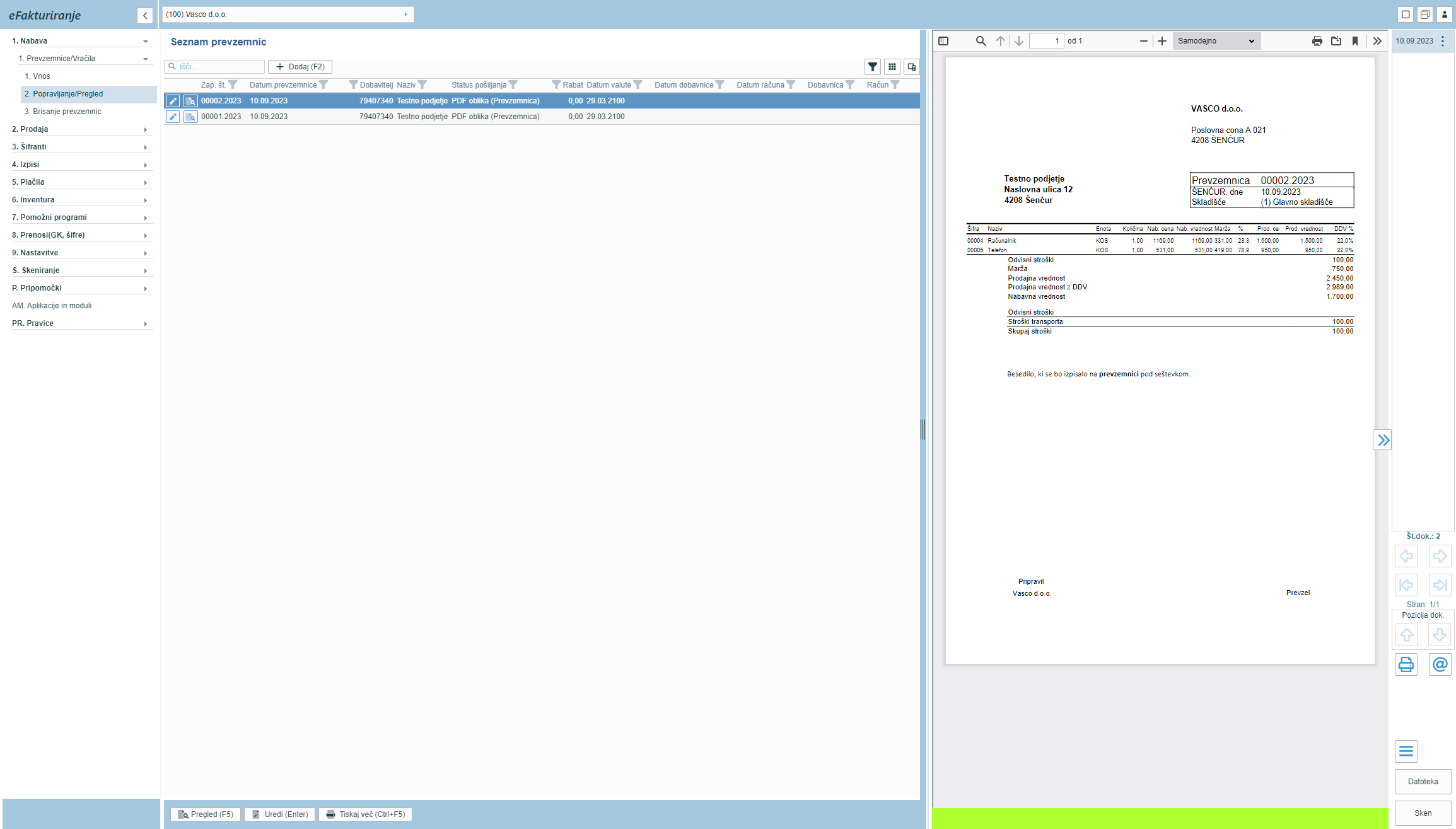
Task: Click the Tiskaj več (Ctrl+F5) button
Action: (x=366, y=815)
